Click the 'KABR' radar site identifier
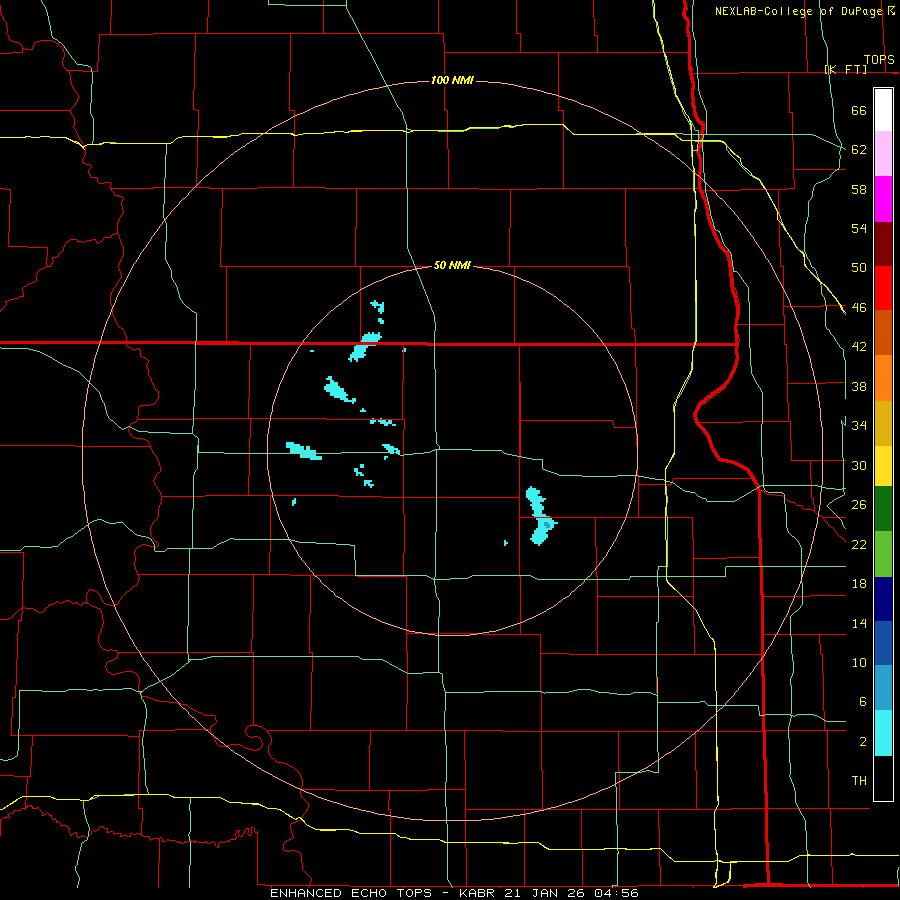Screen dimensions: 900x900 click(x=478, y=893)
